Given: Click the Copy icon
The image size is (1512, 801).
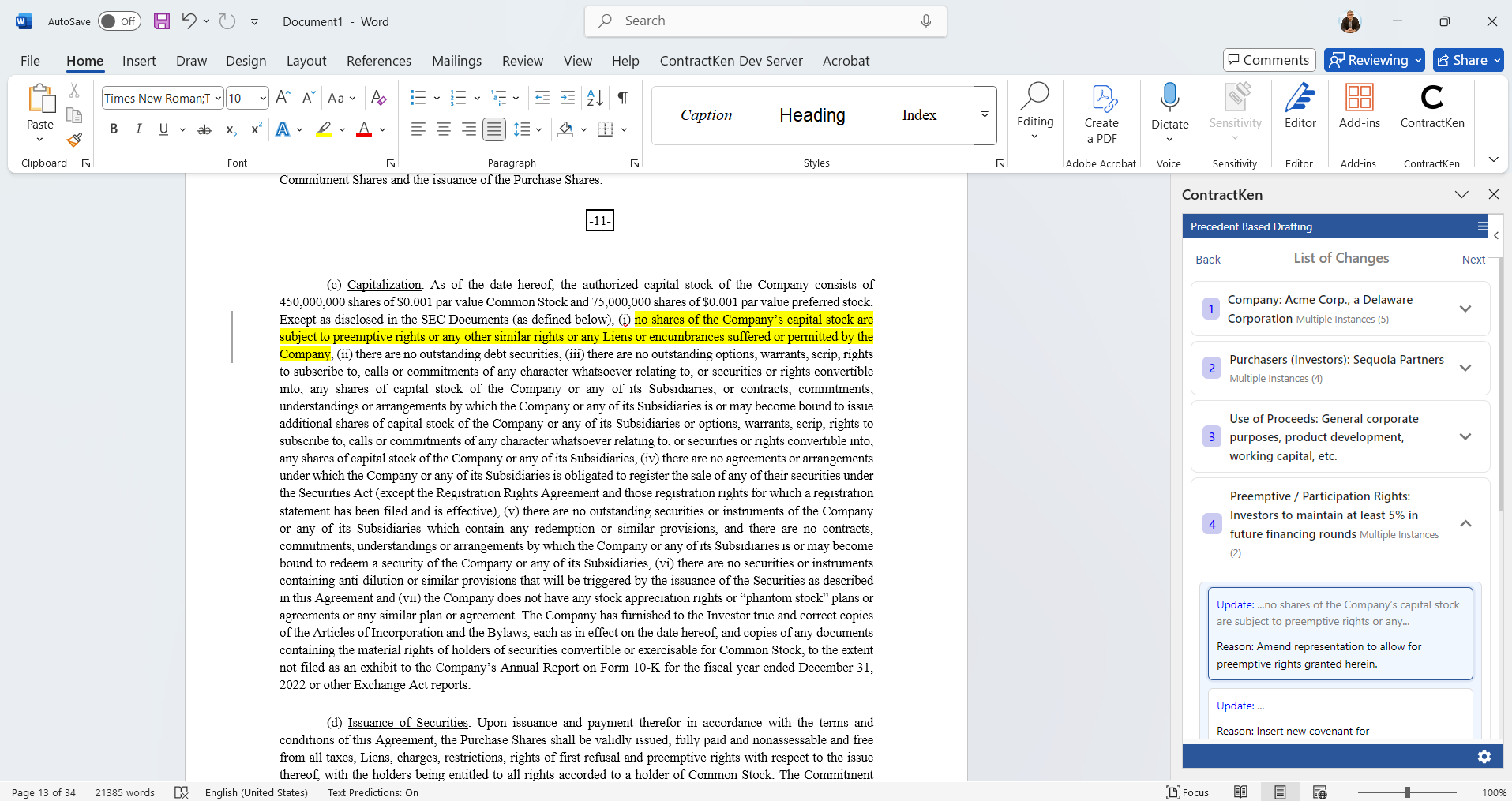Looking at the screenshot, I should [74, 115].
